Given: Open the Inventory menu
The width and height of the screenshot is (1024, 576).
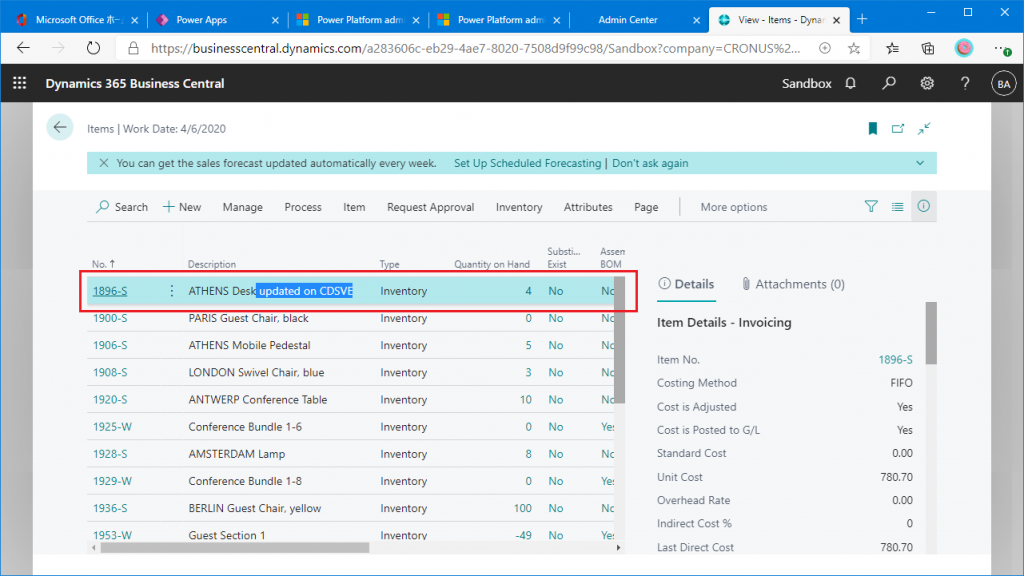Looking at the screenshot, I should click(519, 207).
